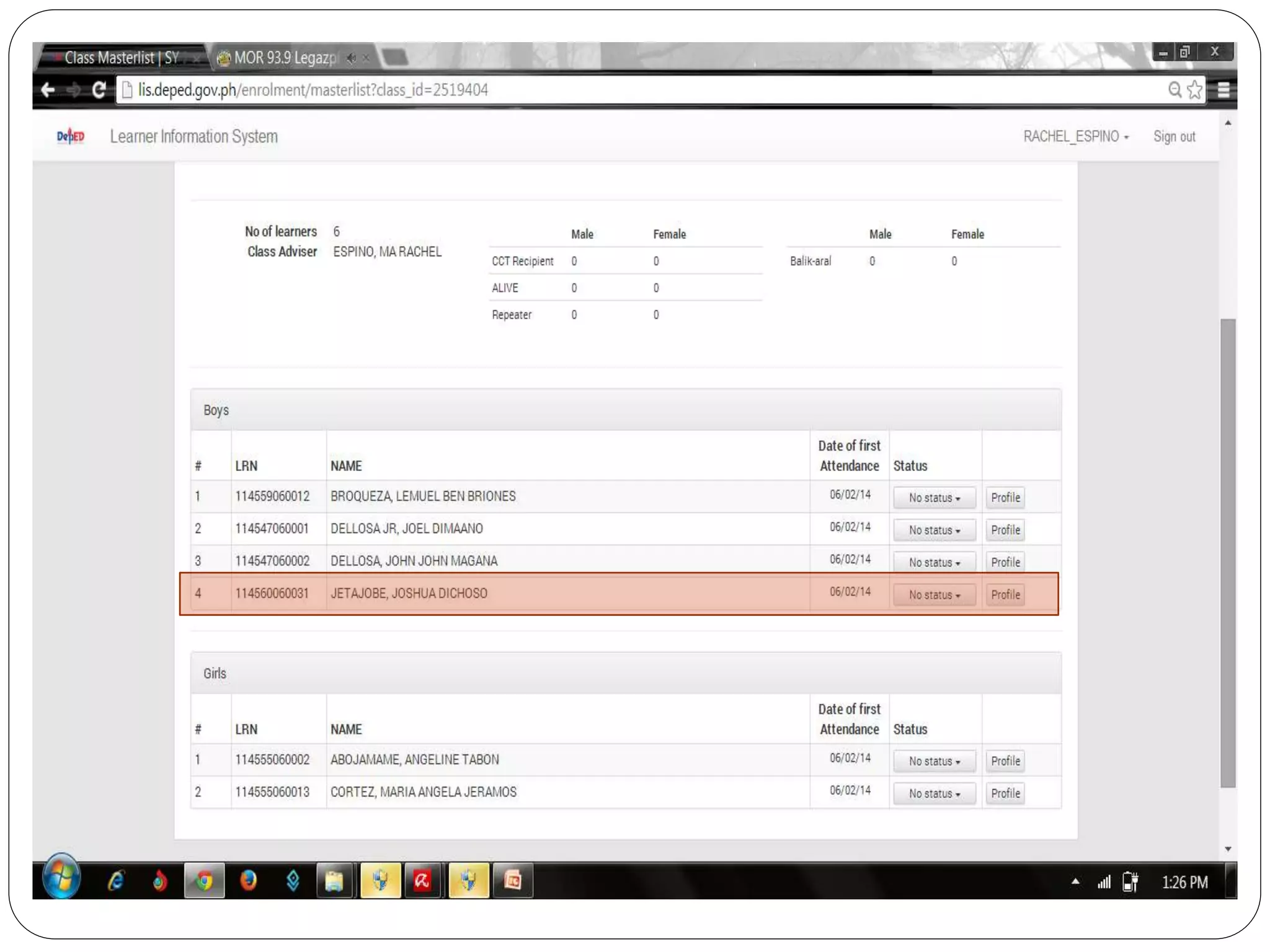The width and height of the screenshot is (1270, 952).
Task: Open Firefox from the taskbar
Action: click(x=248, y=881)
